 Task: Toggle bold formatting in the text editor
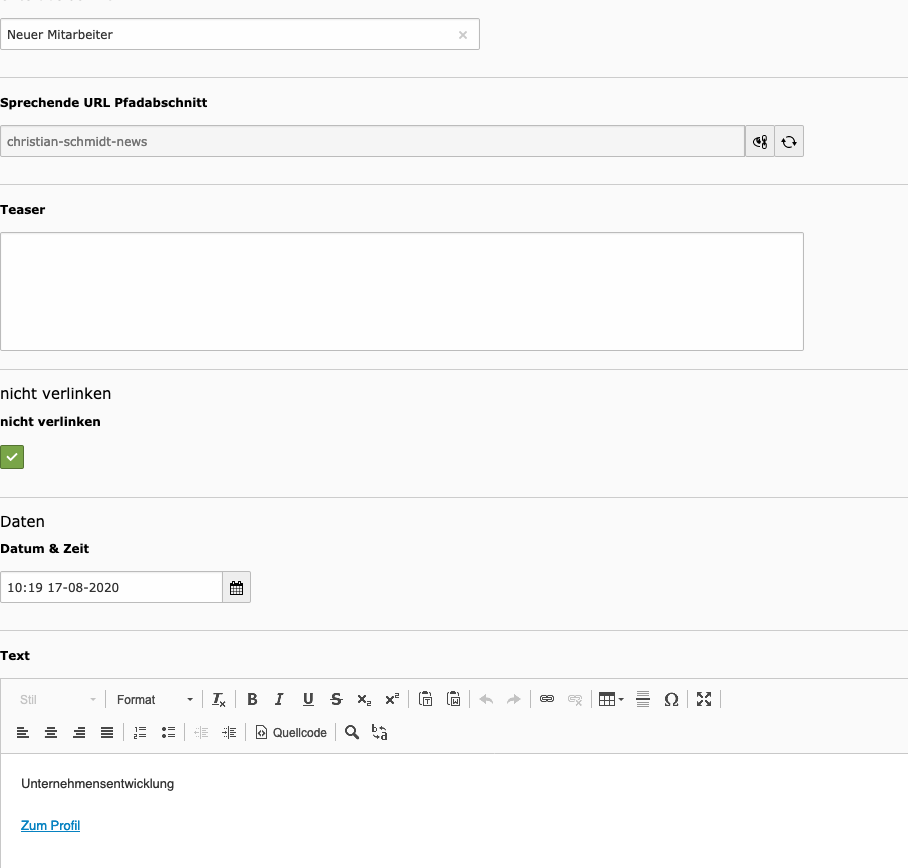(252, 700)
